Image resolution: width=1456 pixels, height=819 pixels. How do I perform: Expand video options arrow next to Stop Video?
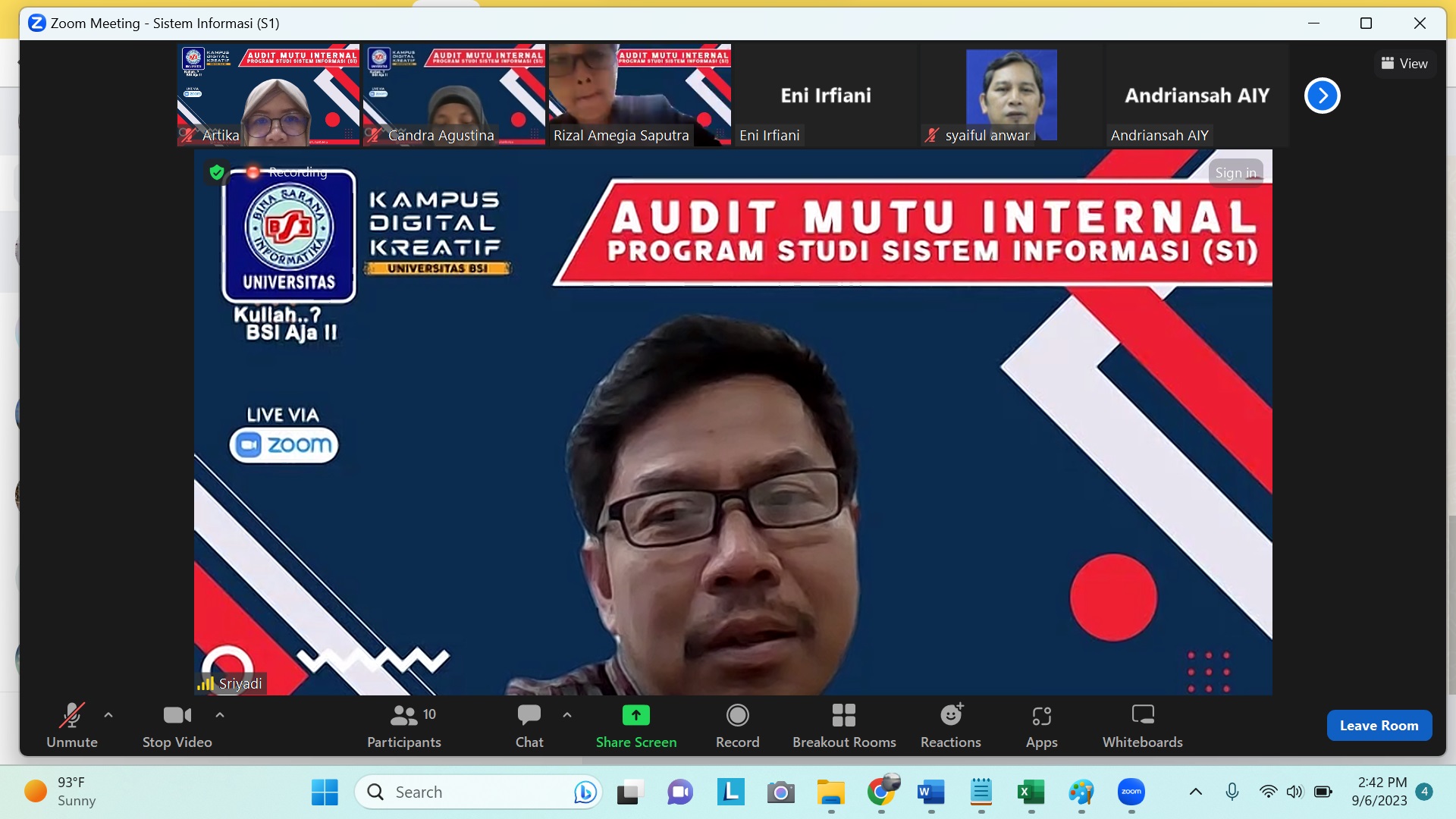(x=220, y=714)
